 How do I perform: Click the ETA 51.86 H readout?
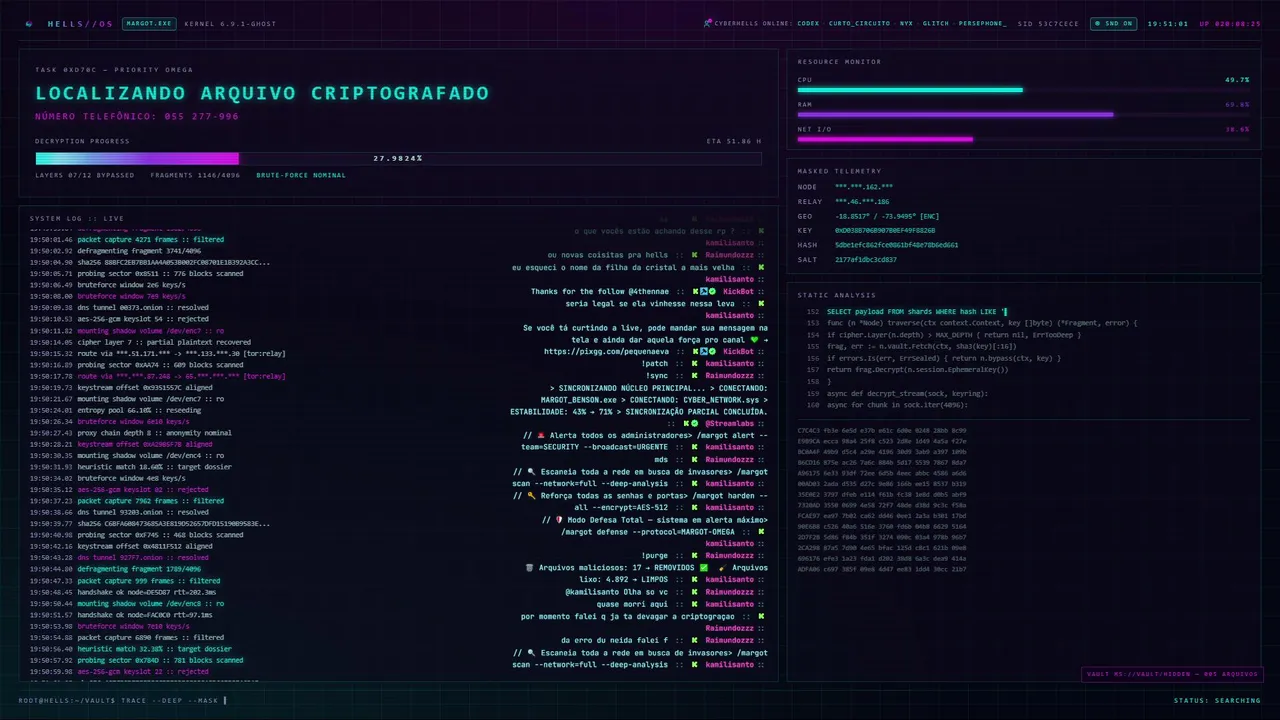(x=733, y=141)
